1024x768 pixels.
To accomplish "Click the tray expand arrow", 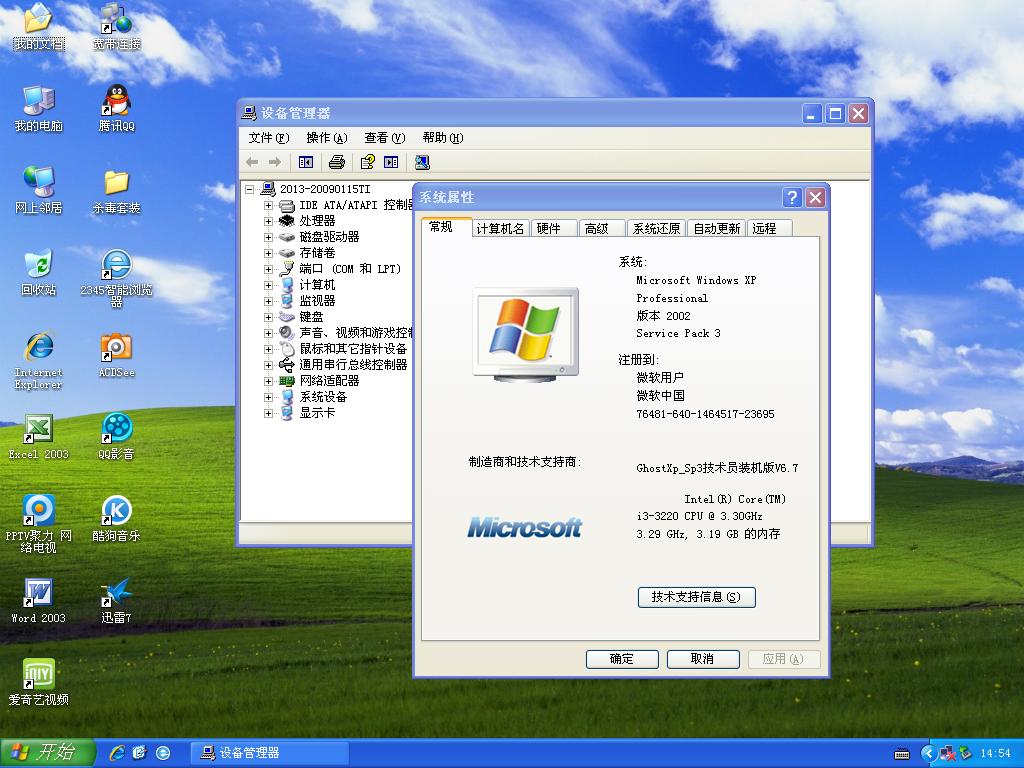I will pyautogui.click(x=928, y=754).
